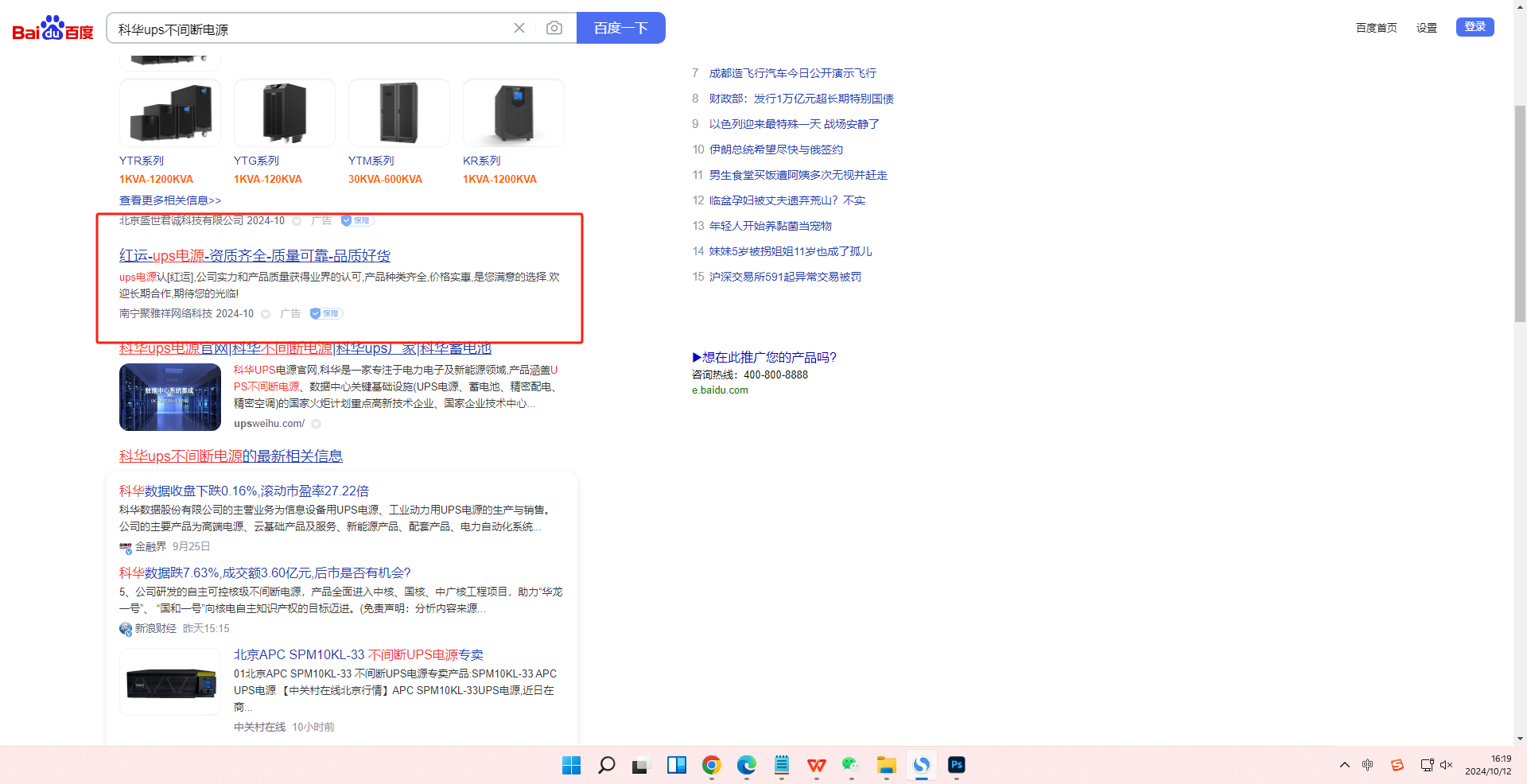This screenshot has height=784, width=1527.
Task: Expand options next to upsweihu.com URL
Action: point(317,424)
